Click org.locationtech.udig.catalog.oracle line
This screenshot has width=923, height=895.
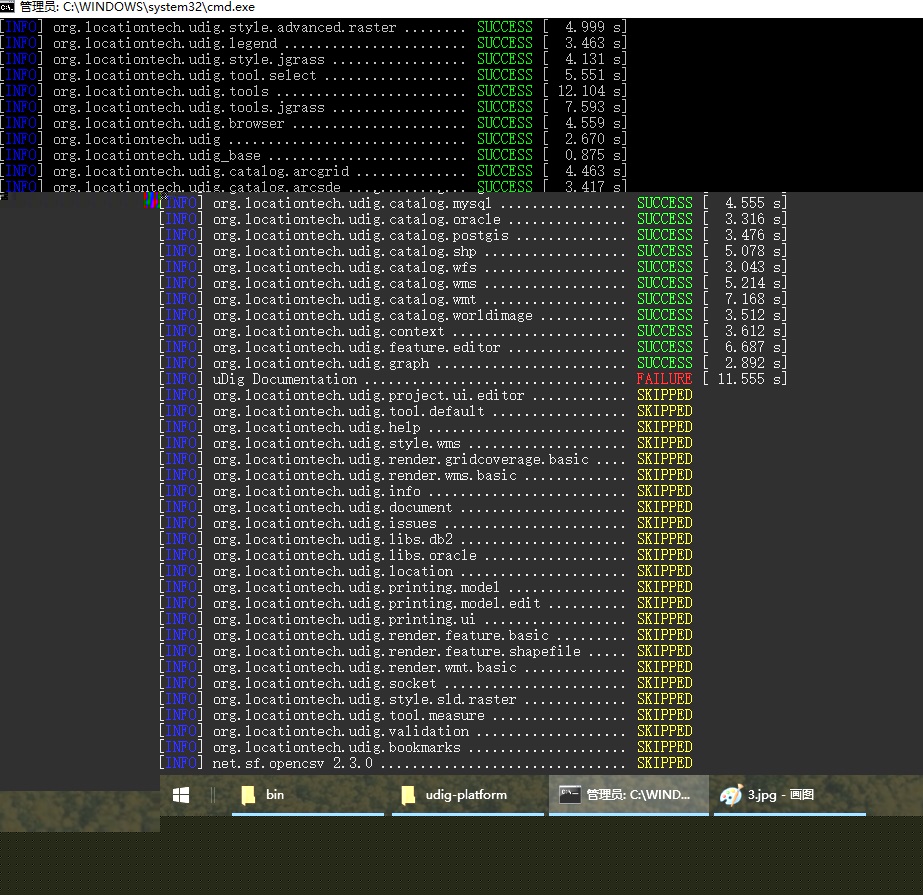[473, 219]
